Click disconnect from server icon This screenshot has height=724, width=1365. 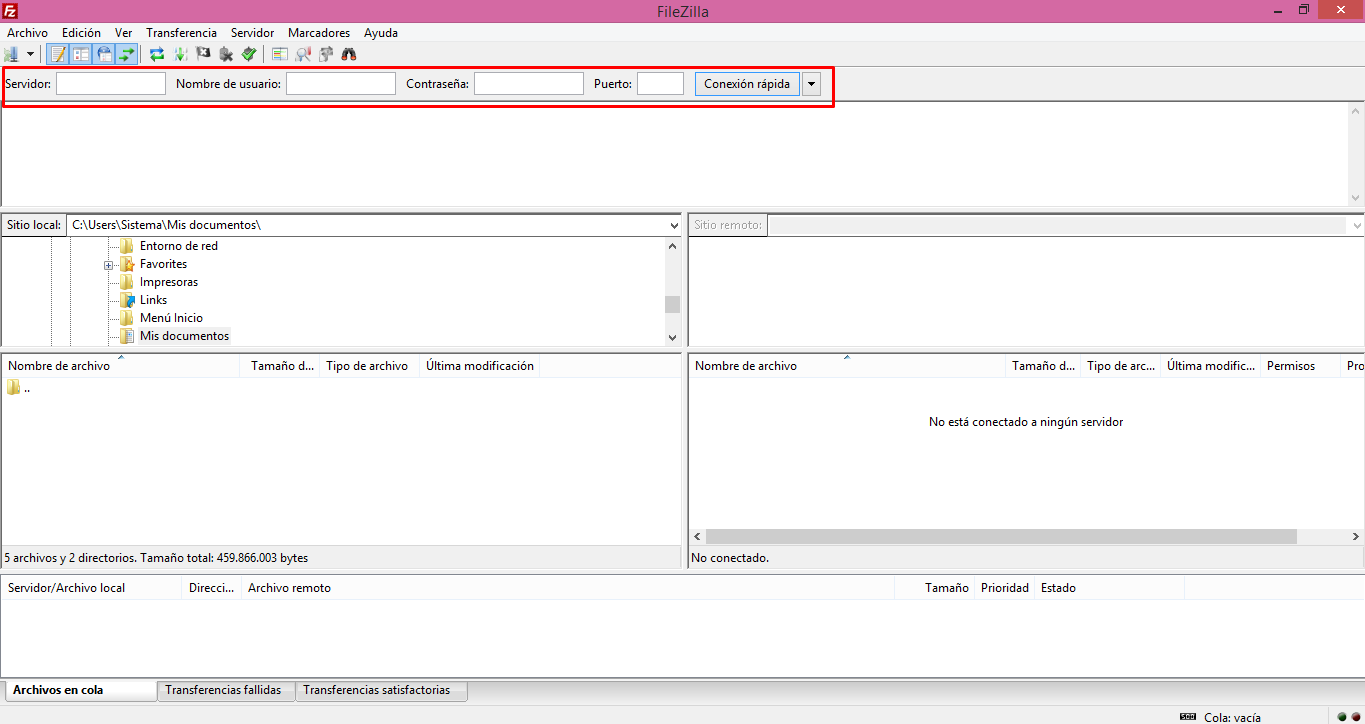[226, 54]
